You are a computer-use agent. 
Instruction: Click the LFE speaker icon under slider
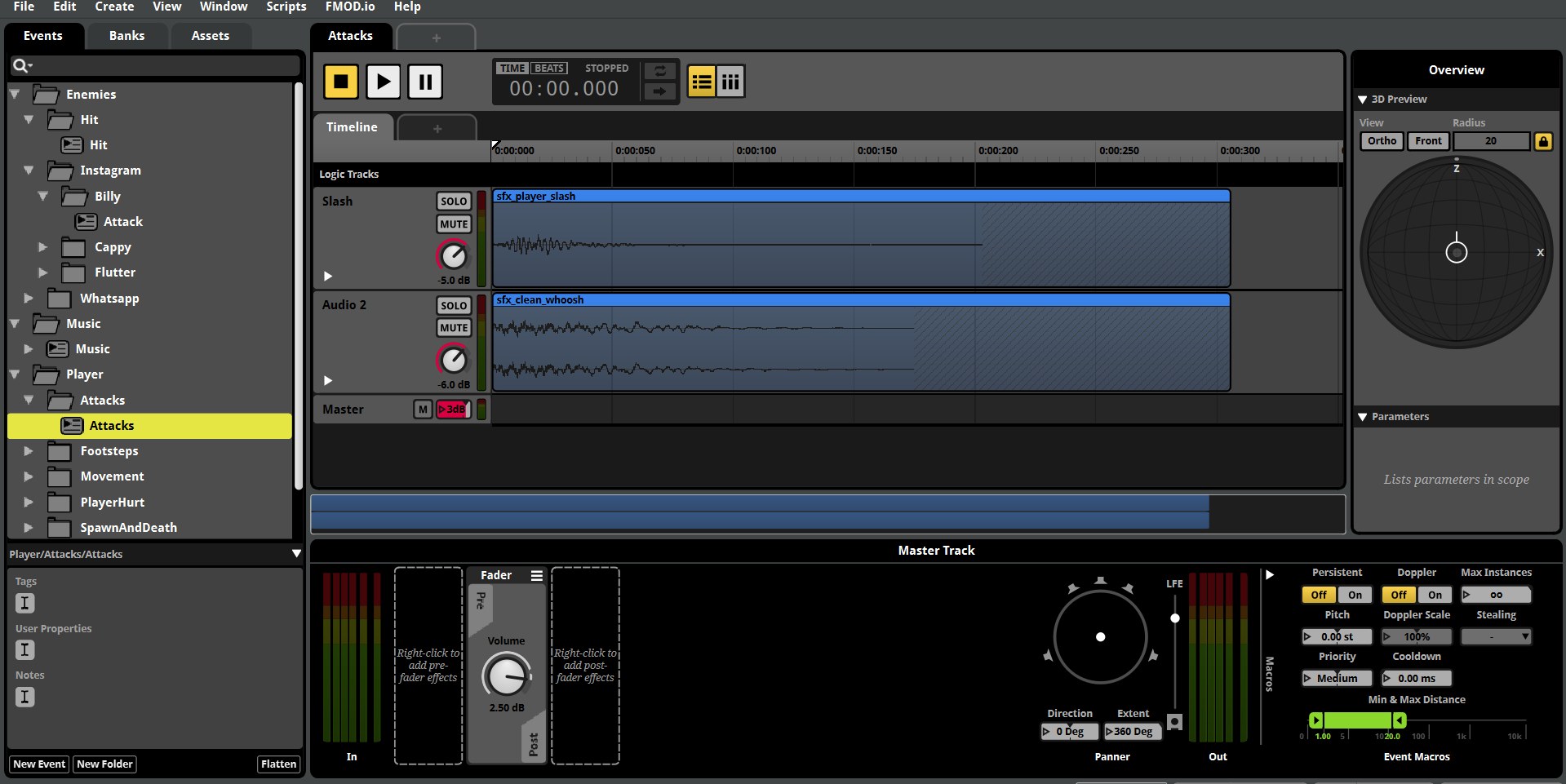coord(1174,722)
